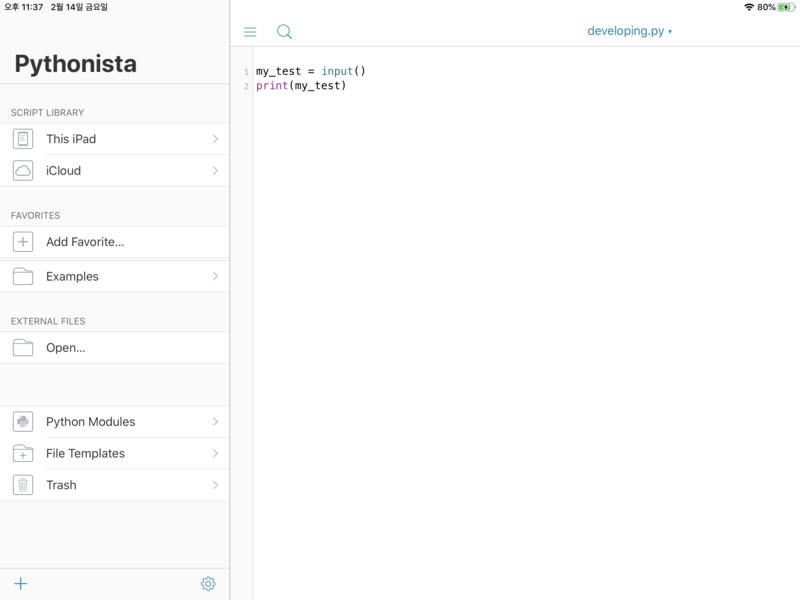Create a new file with the plus icon
This screenshot has width=800, height=600.
[x=20, y=584]
